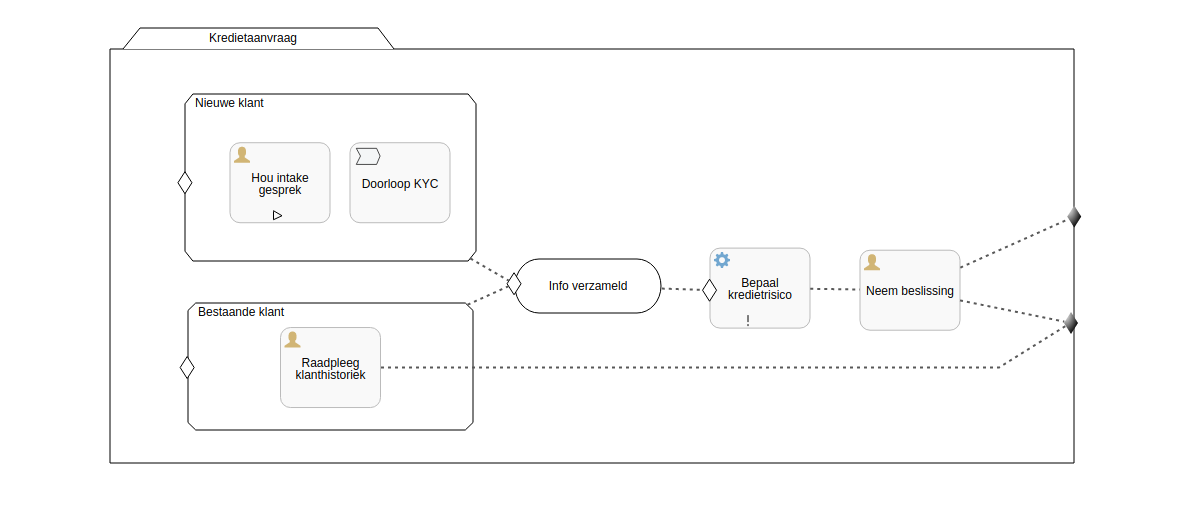This screenshot has width=1178, height=506.
Task: Select the Neem beslissing task label
Action: [909, 291]
